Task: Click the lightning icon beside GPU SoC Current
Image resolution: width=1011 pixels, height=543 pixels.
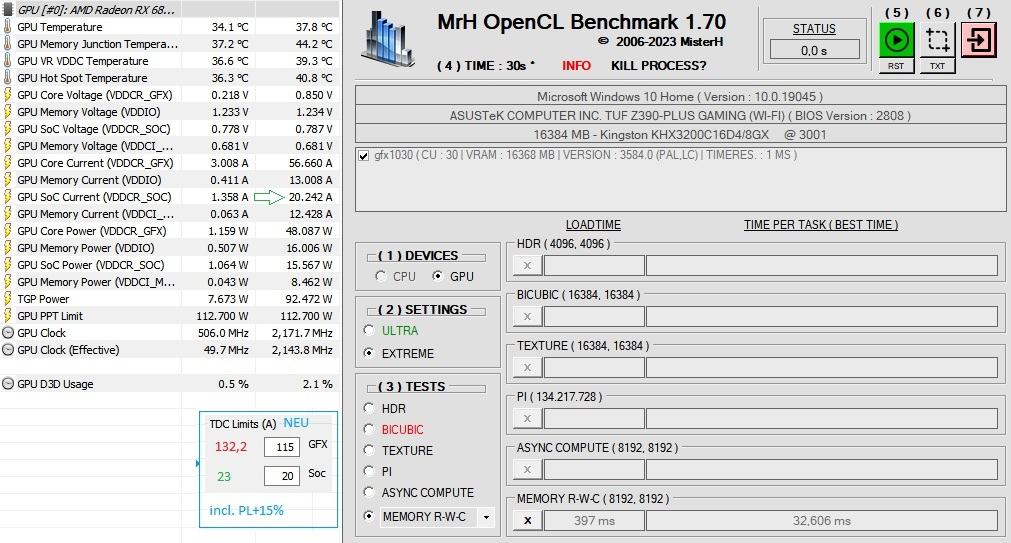Action: pos(8,197)
